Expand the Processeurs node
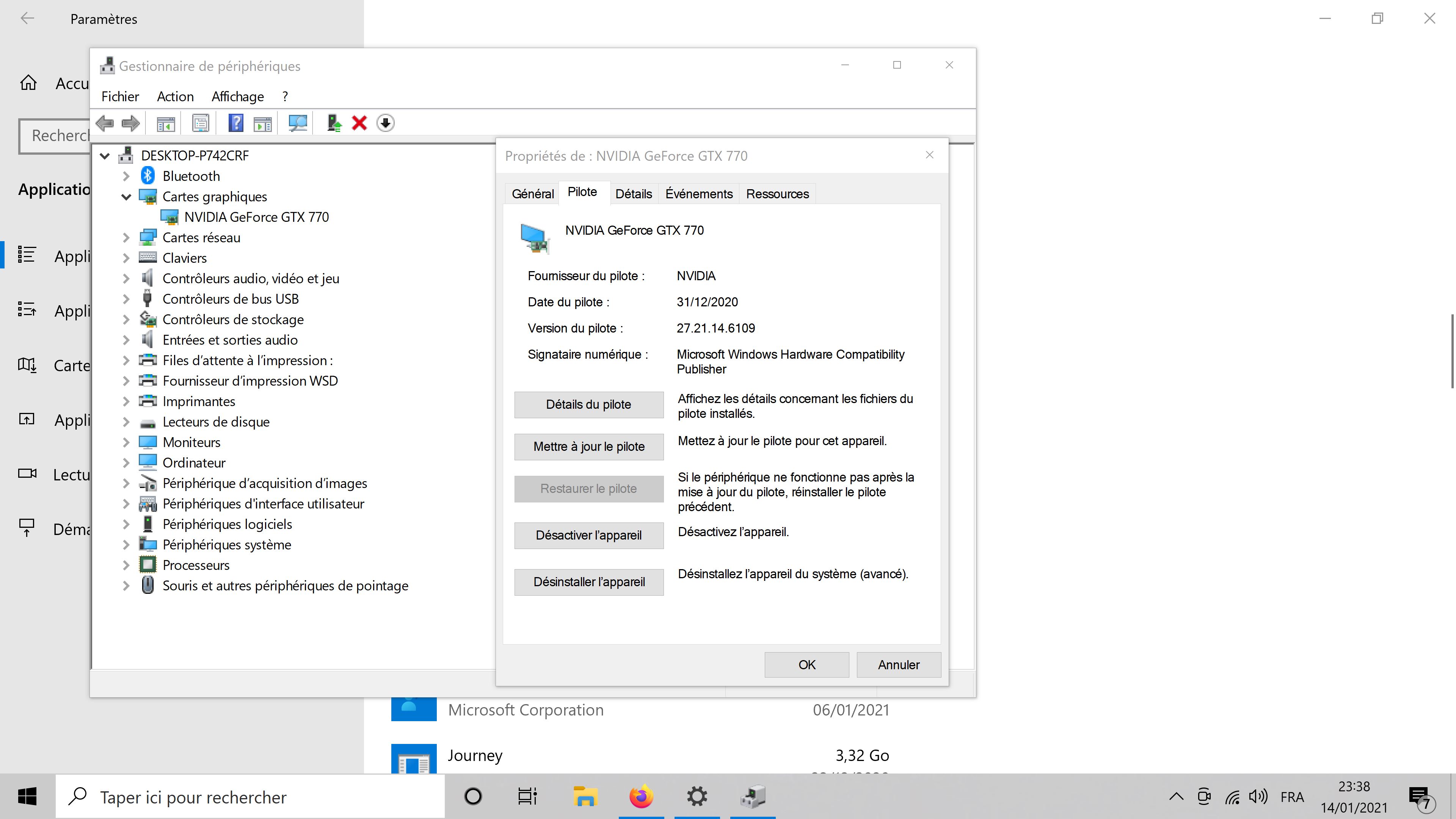This screenshot has height=819, width=1456. pos(126,565)
